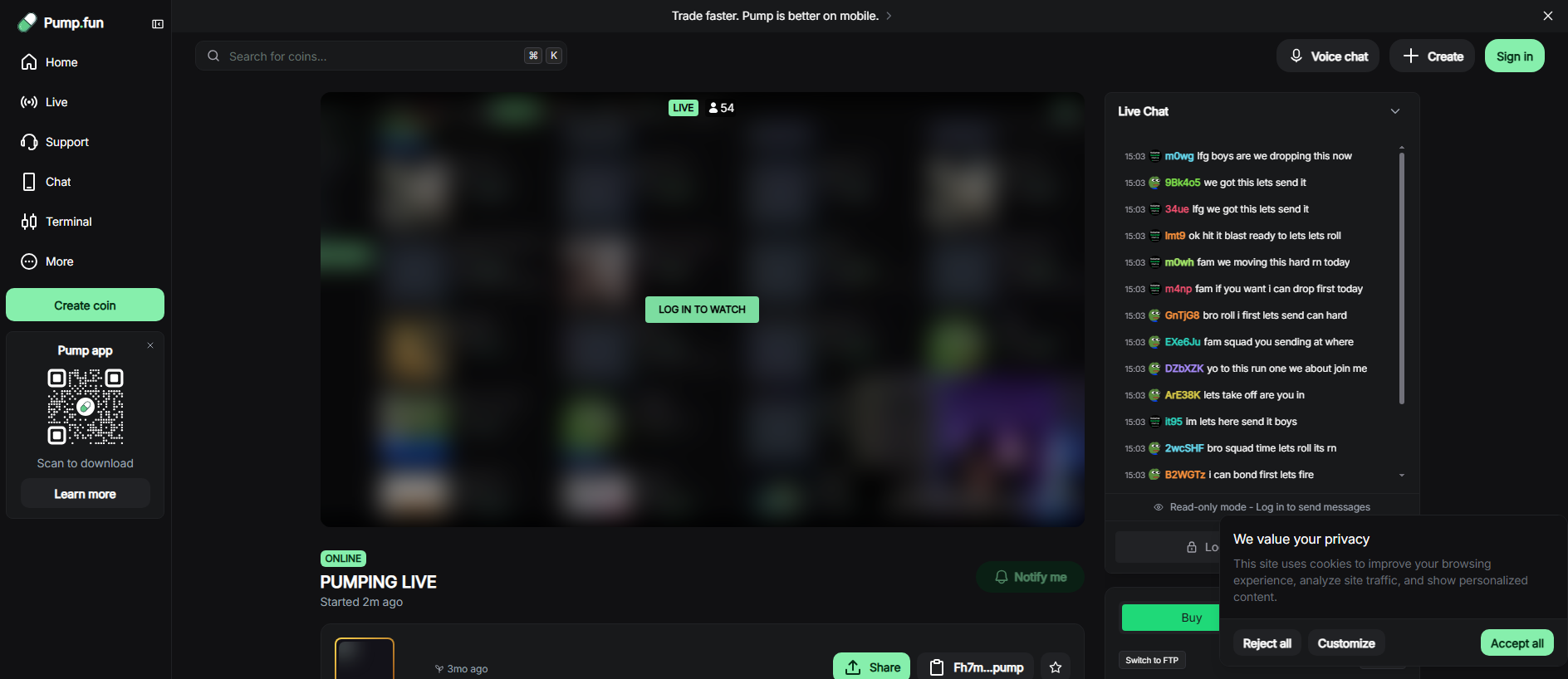Viewport: 1568px width, 679px height.
Task: Copy the Fh7m...pump contract address
Action: 976,667
